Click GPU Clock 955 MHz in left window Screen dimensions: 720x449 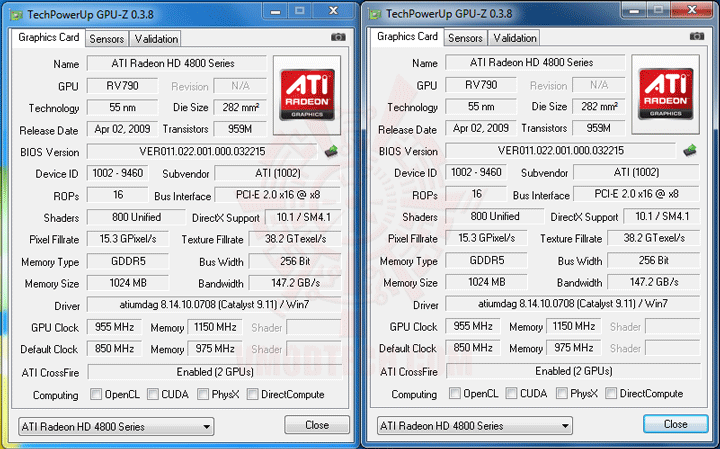tap(114, 327)
